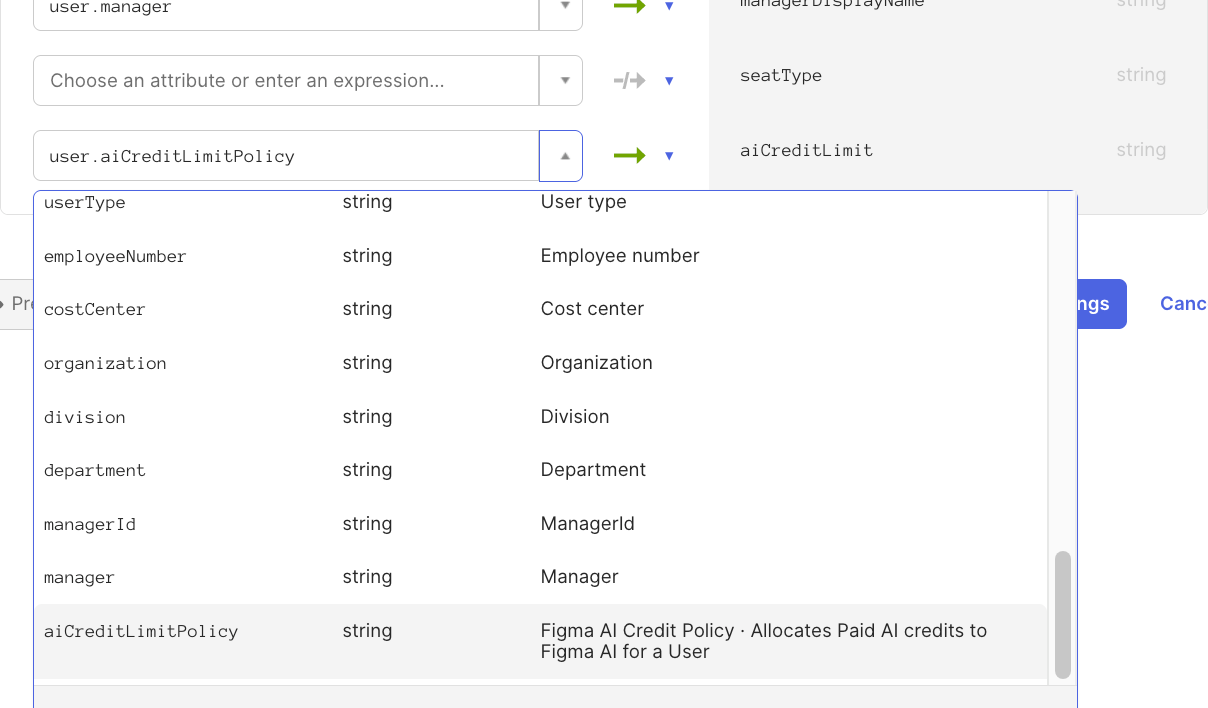Click the blue save mappings button
Image resolution: width=1208 pixels, height=708 pixels.
1102,304
